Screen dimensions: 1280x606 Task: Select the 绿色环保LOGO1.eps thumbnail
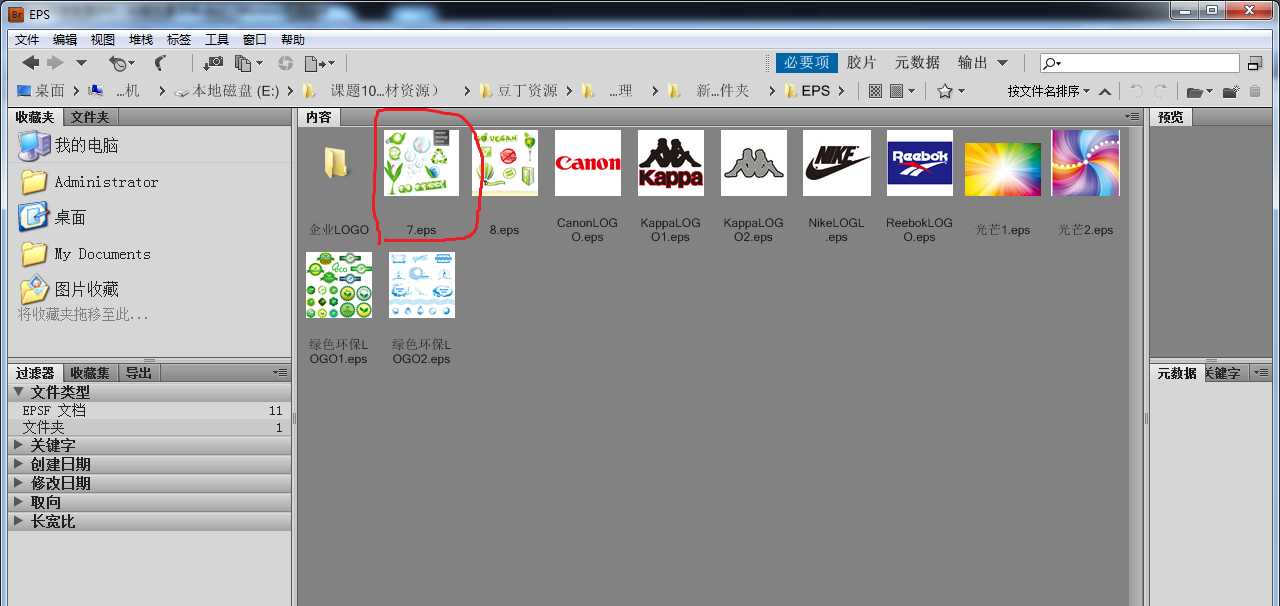point(339,285)
